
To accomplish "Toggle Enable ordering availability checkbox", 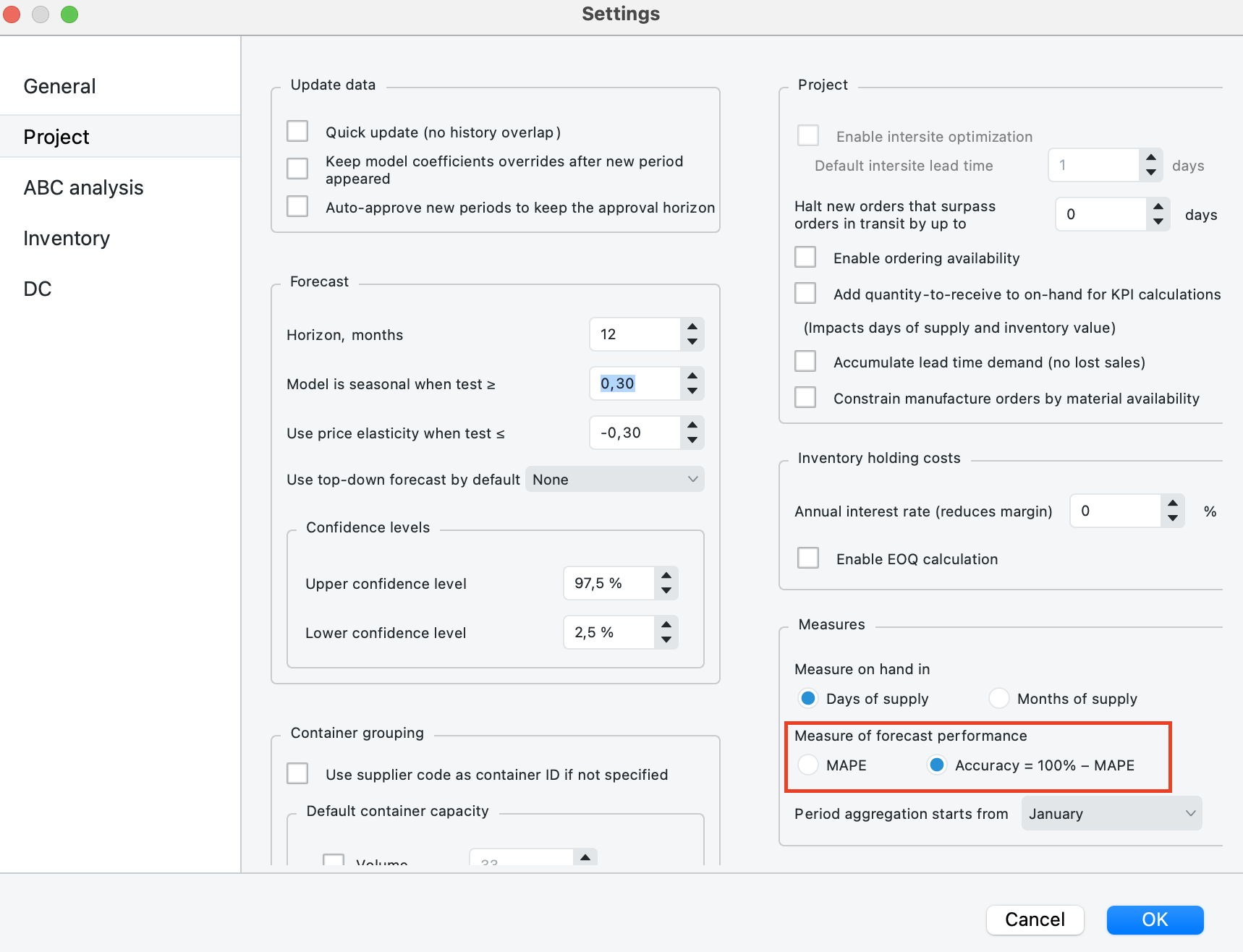I will (x=805, y=258).
